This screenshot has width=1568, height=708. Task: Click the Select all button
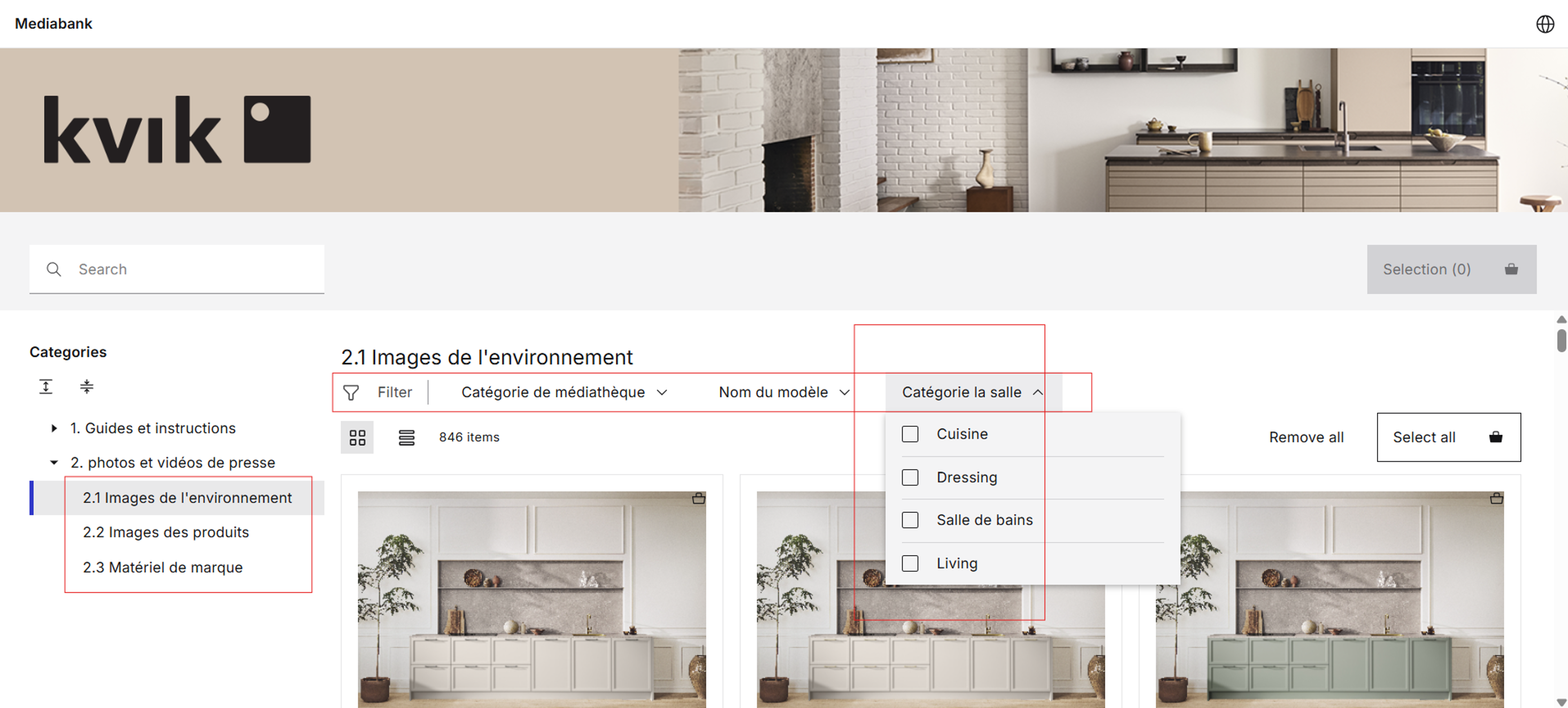coord(1448,437)
